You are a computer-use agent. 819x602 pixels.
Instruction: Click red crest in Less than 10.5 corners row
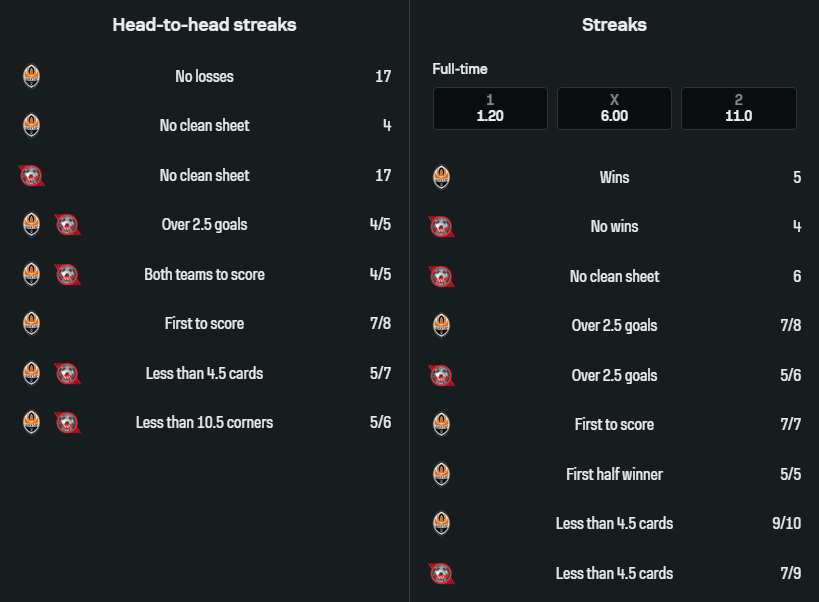tap(67, 422)
